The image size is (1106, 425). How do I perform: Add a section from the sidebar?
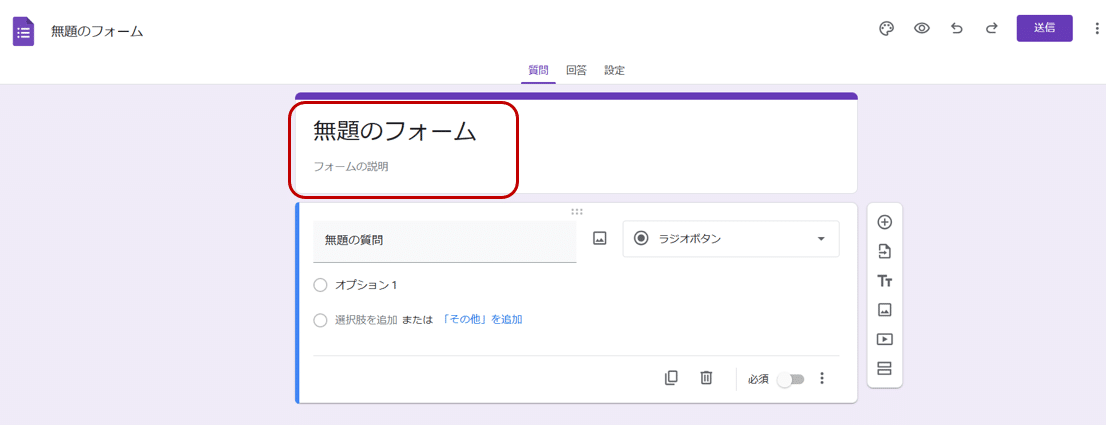click(x=884, y=369)
